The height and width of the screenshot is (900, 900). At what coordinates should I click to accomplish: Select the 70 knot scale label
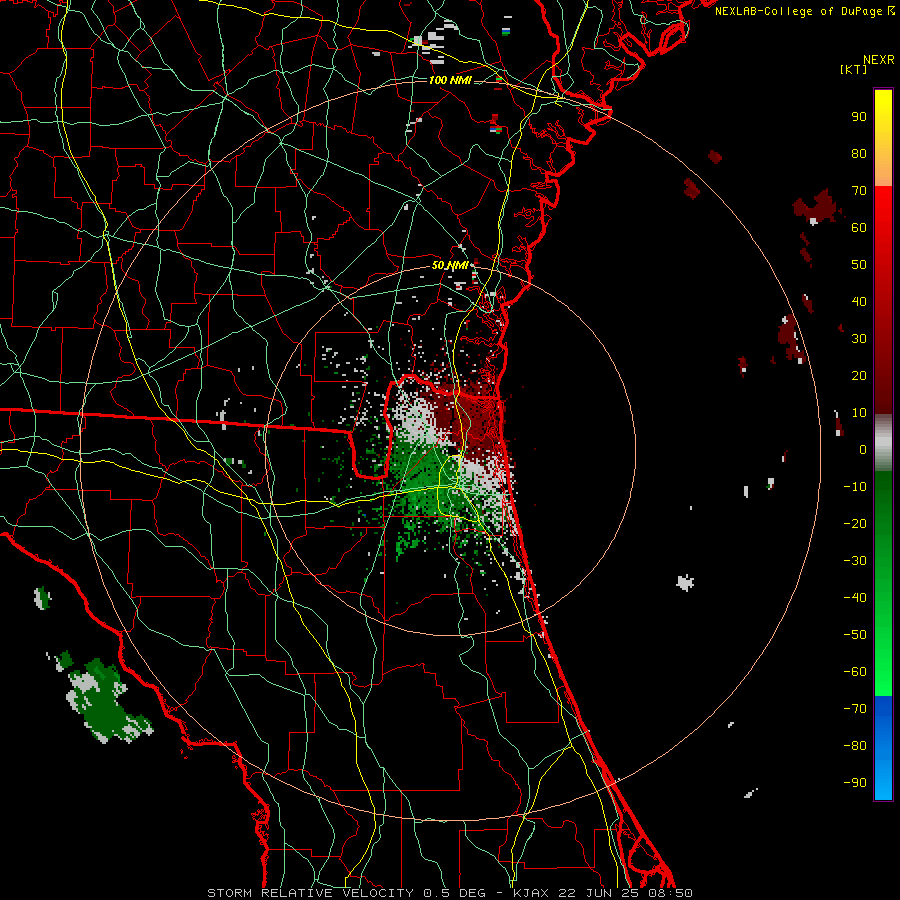859,191
